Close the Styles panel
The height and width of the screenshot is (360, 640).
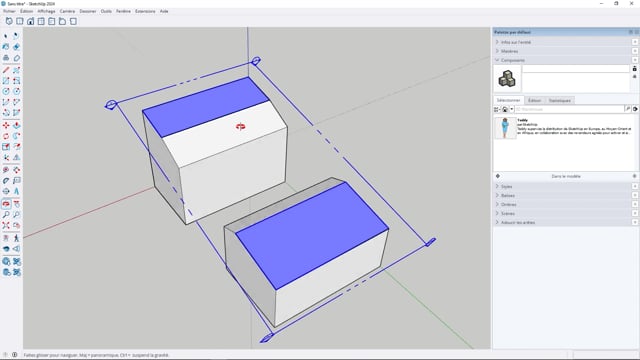(635, 186)
